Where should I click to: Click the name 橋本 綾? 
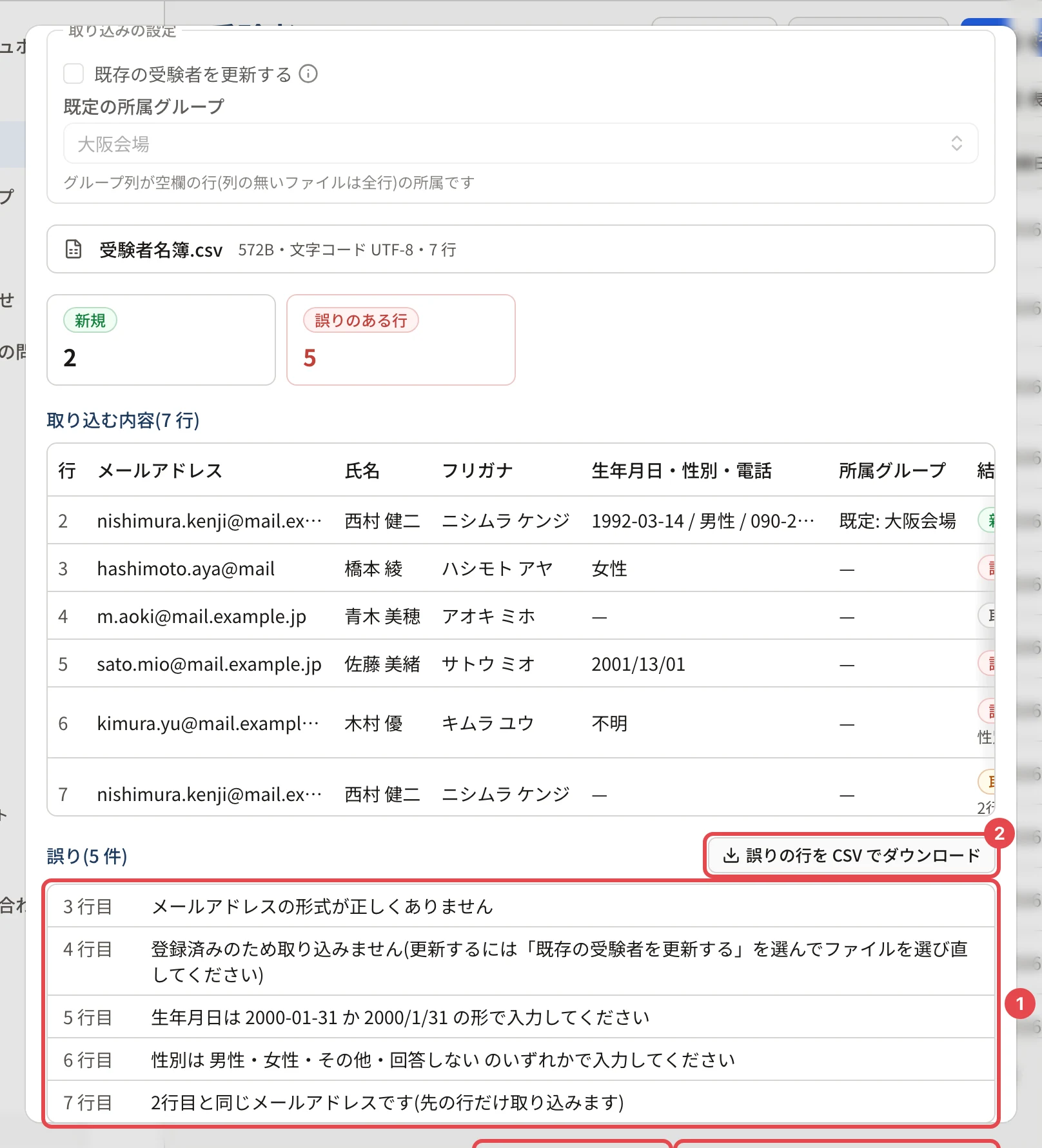pos(374,569)
